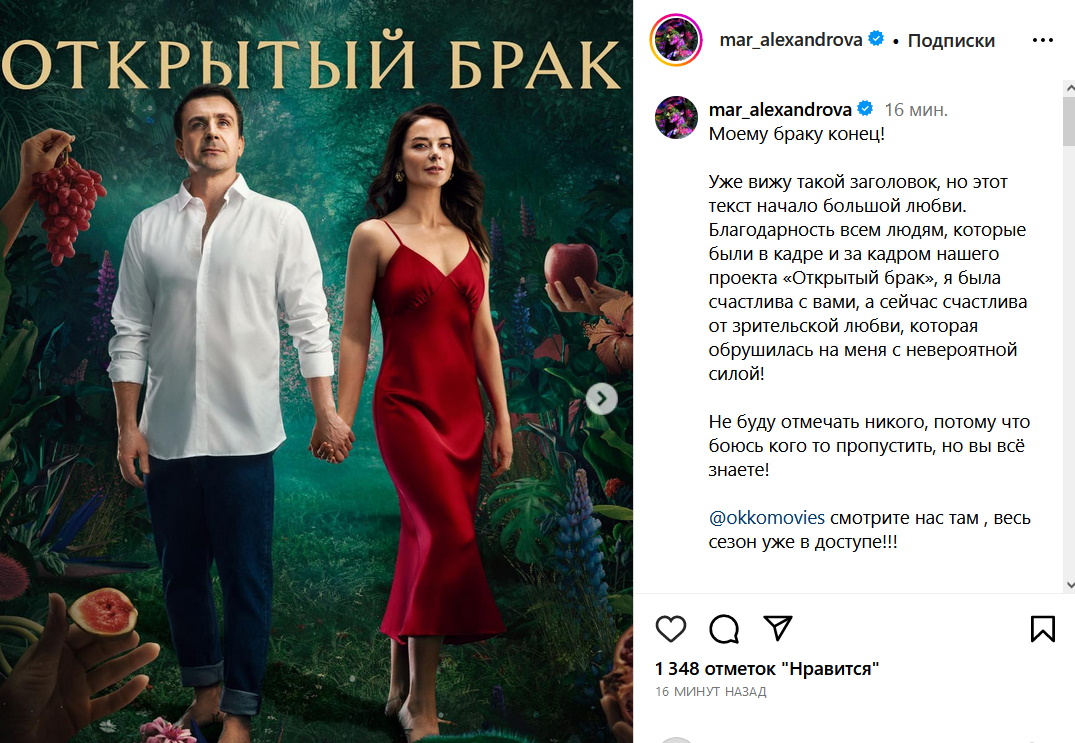The image size is (1075, 743).
Task: Toggle the Подписки following button
Action: (x=951, y=40)
